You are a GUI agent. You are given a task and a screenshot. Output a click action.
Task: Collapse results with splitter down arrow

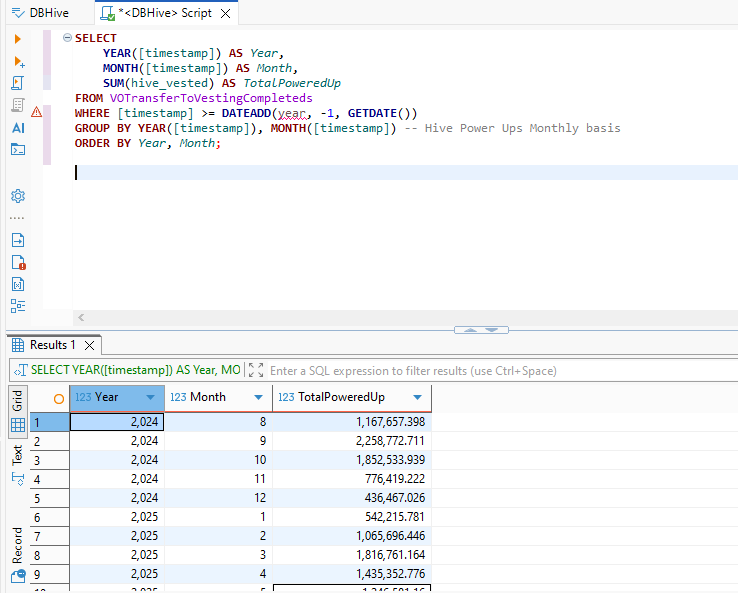point(491,330)
